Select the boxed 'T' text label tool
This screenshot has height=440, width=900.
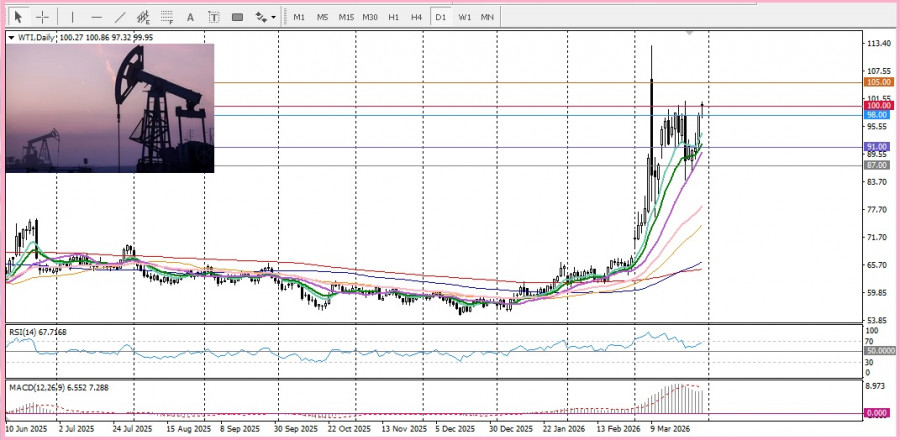214,17
